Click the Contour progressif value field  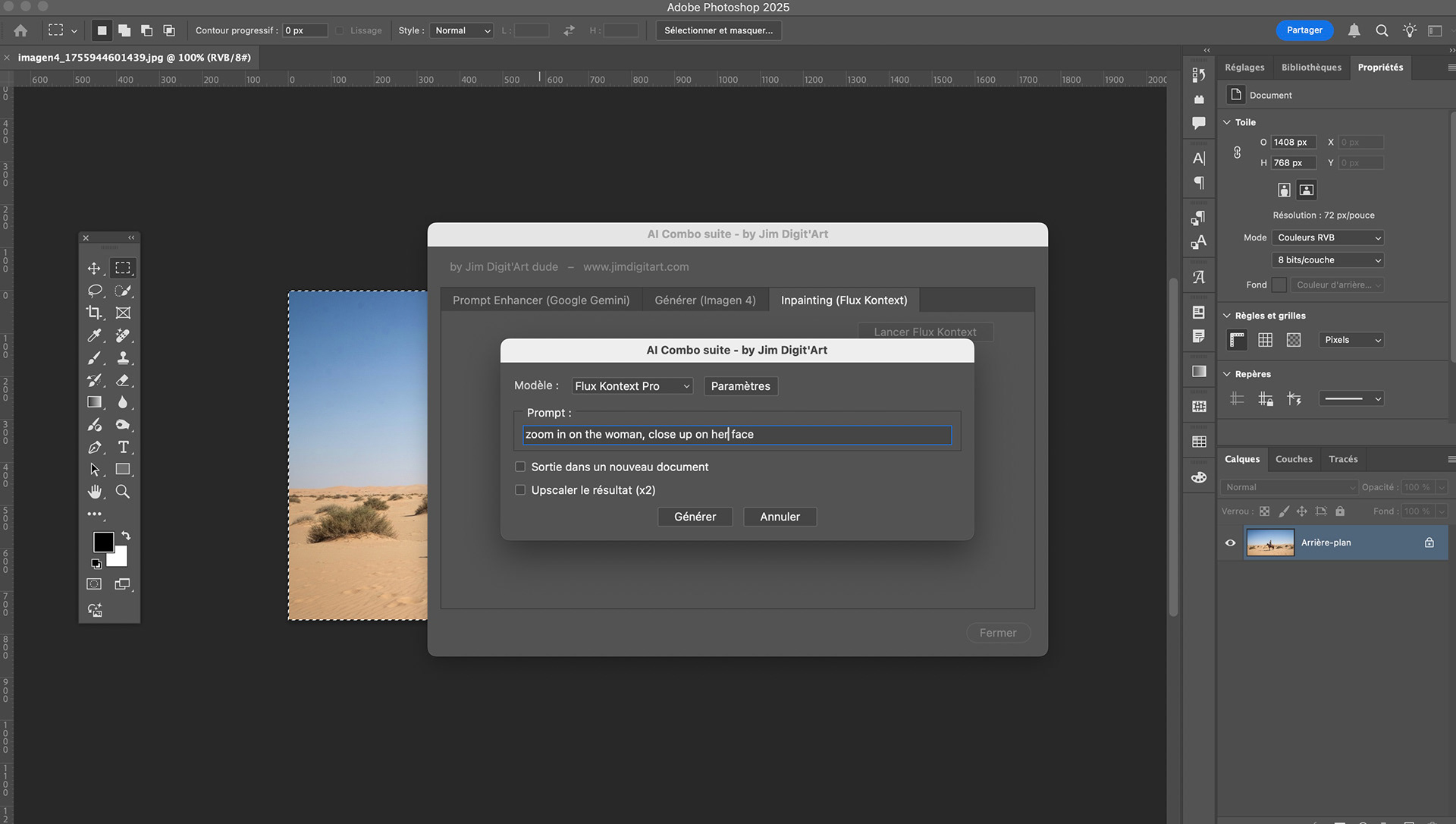(305, 30)
